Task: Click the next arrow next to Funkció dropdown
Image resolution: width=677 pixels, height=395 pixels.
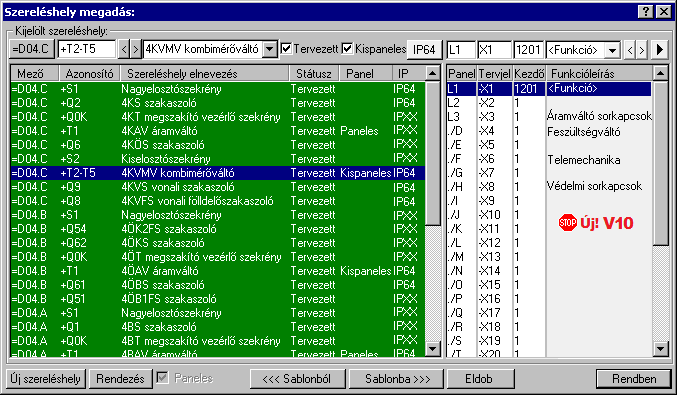Action: click(642, 50)
